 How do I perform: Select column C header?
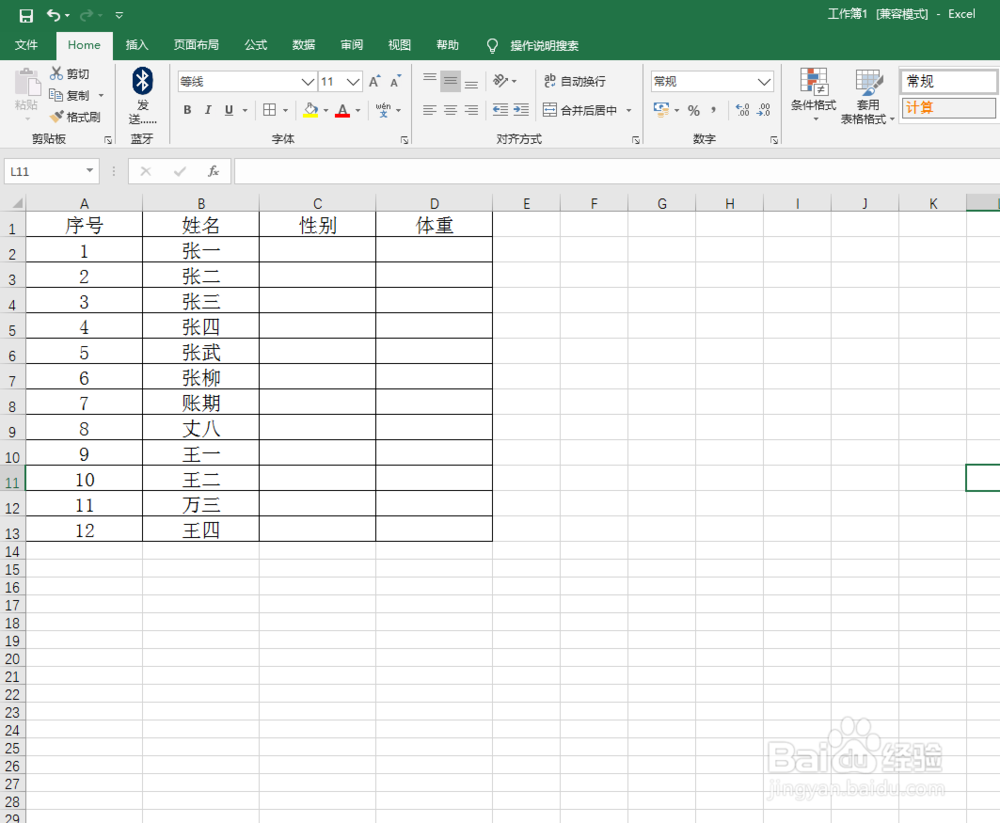tap(318, 203)
